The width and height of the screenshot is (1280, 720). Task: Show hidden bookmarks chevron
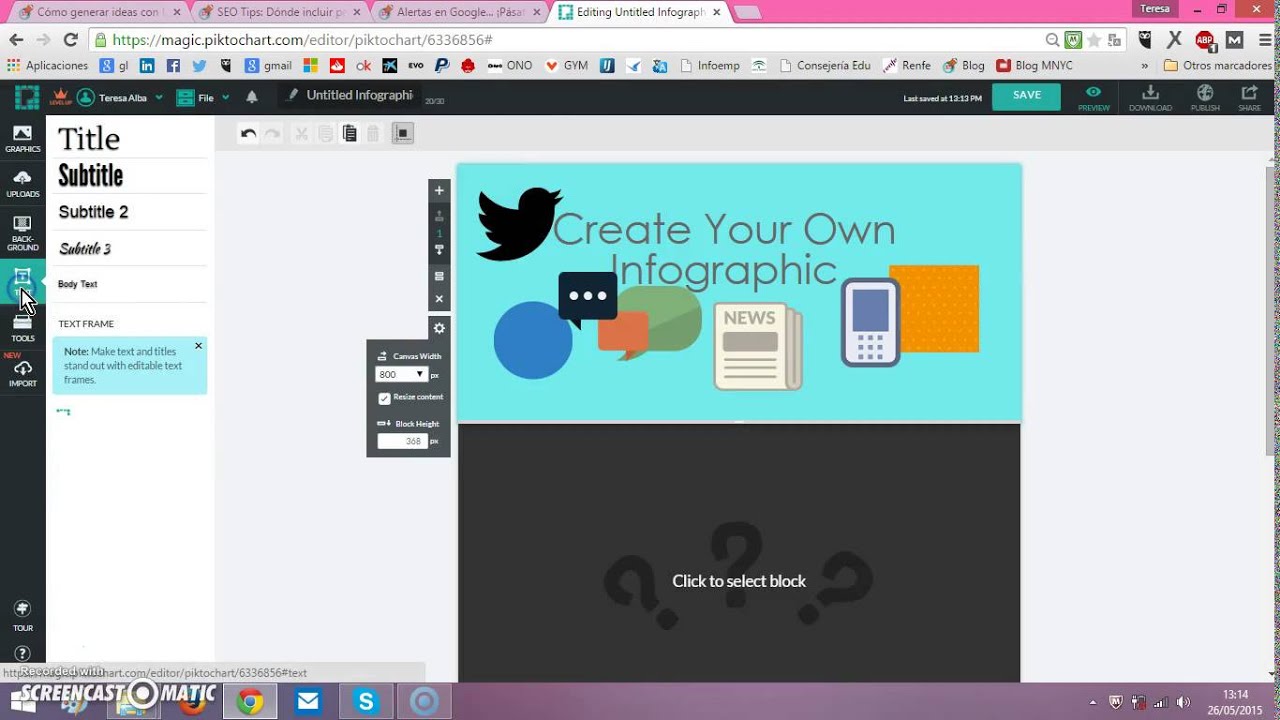click(x=1144, y=66)
